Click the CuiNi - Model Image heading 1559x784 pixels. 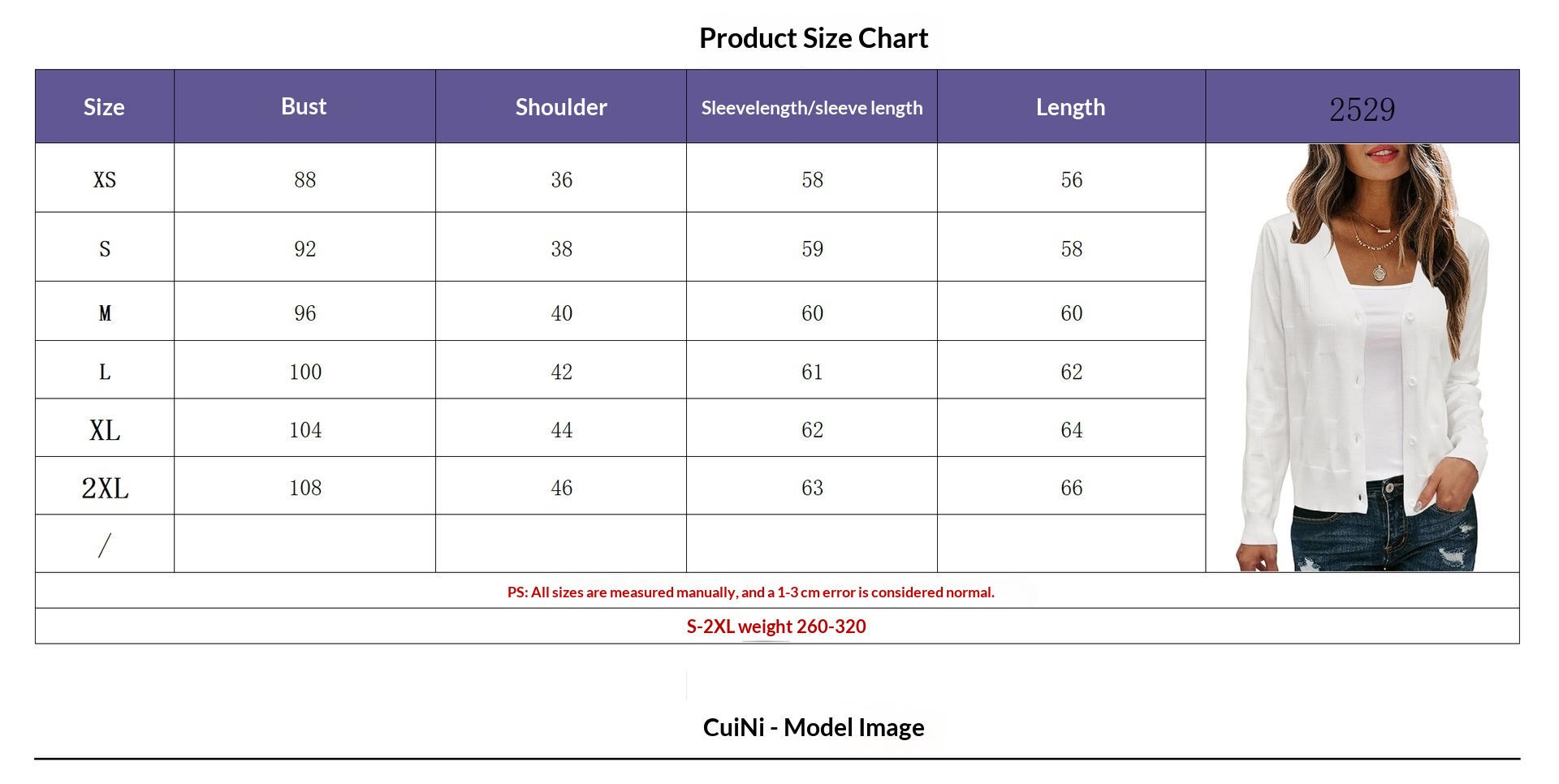(x=814, y=727)
